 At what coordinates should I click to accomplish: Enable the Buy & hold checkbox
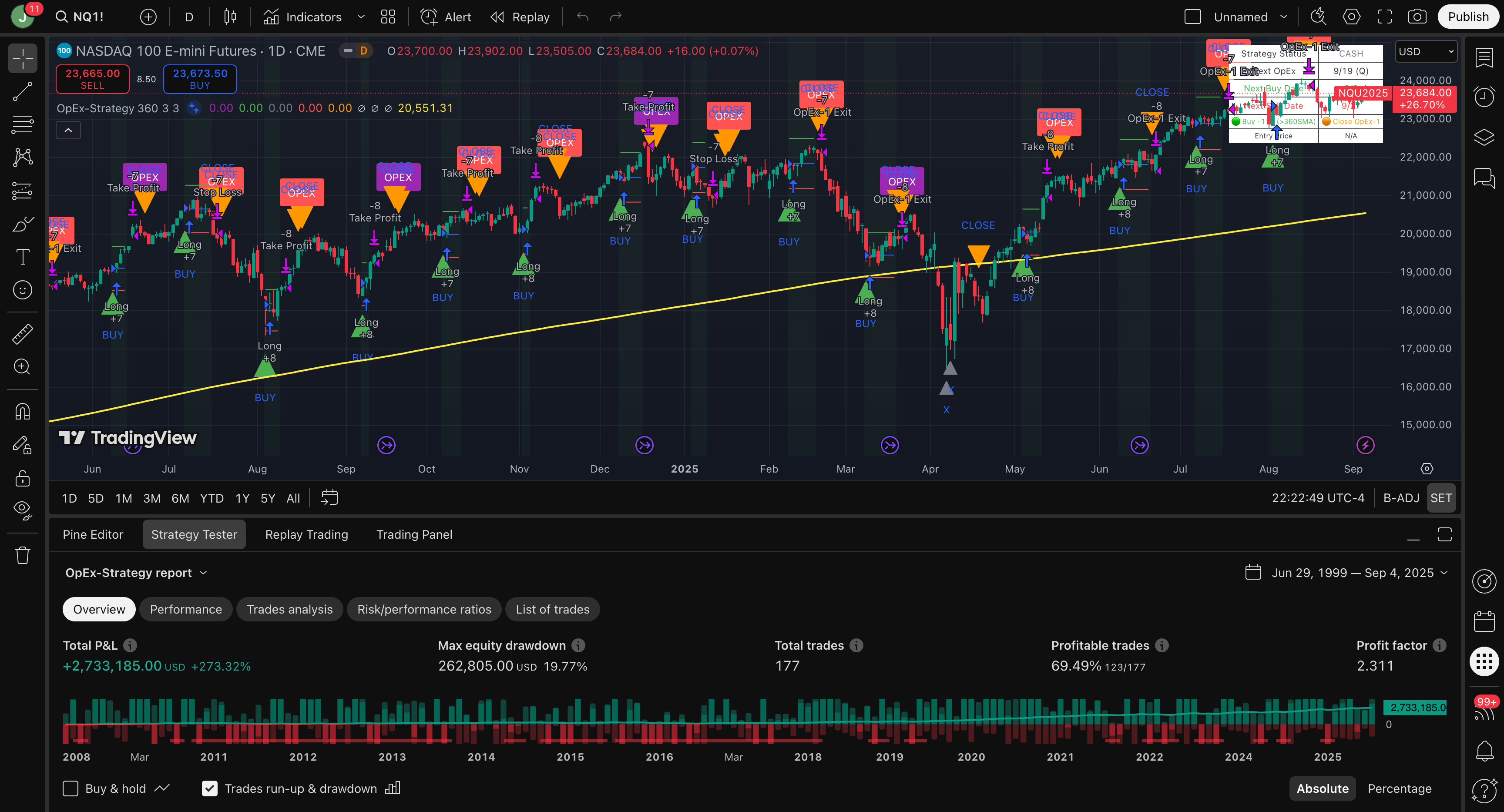click(x=70, y=789)
